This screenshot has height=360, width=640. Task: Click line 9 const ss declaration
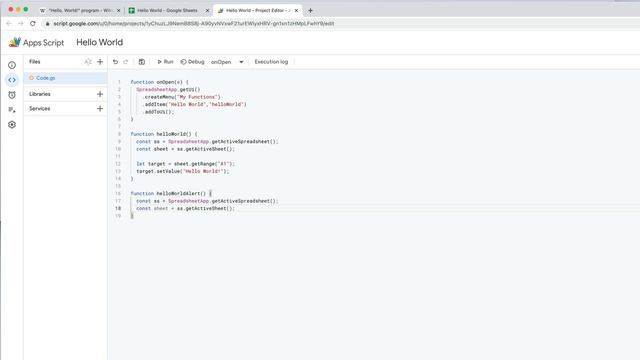pos(207,141)
